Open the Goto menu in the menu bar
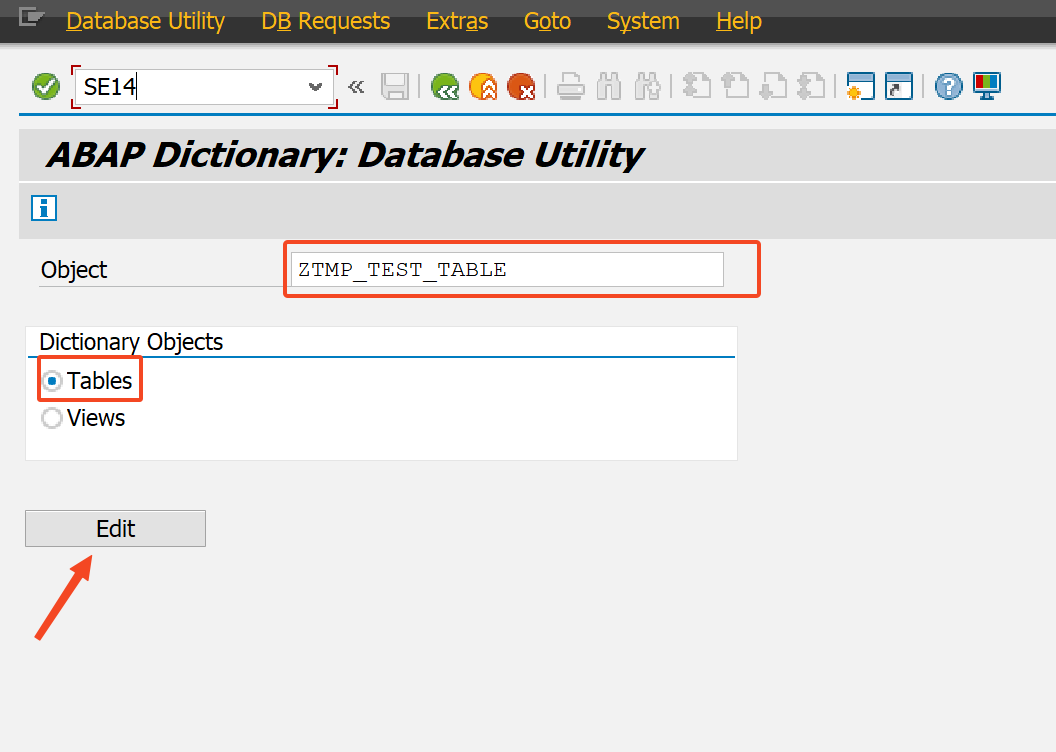The width and height of the screenshot is (1056, 752). tap(547, 20)
